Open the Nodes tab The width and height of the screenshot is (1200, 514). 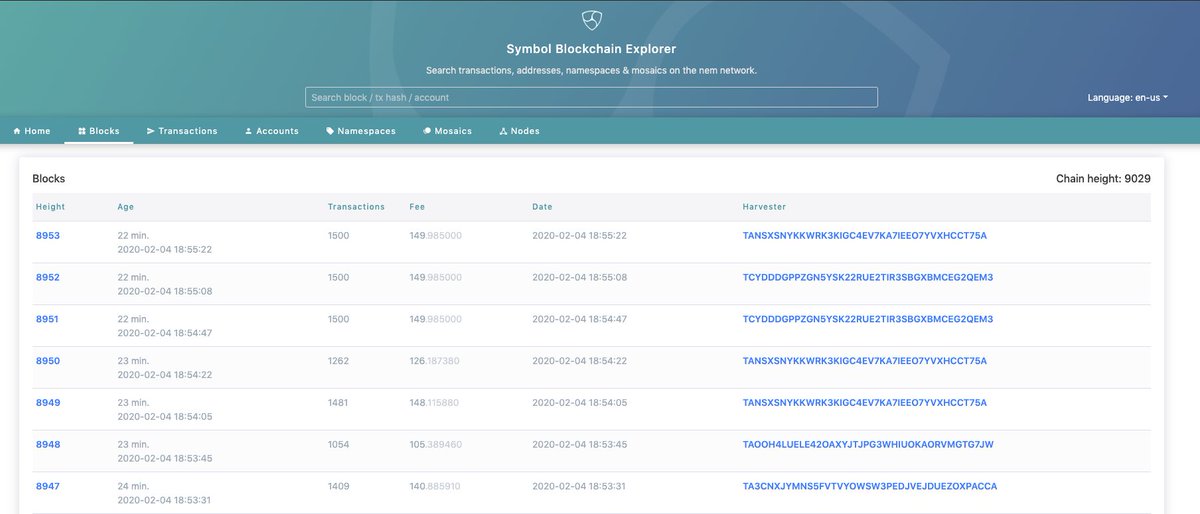point(519,131)
